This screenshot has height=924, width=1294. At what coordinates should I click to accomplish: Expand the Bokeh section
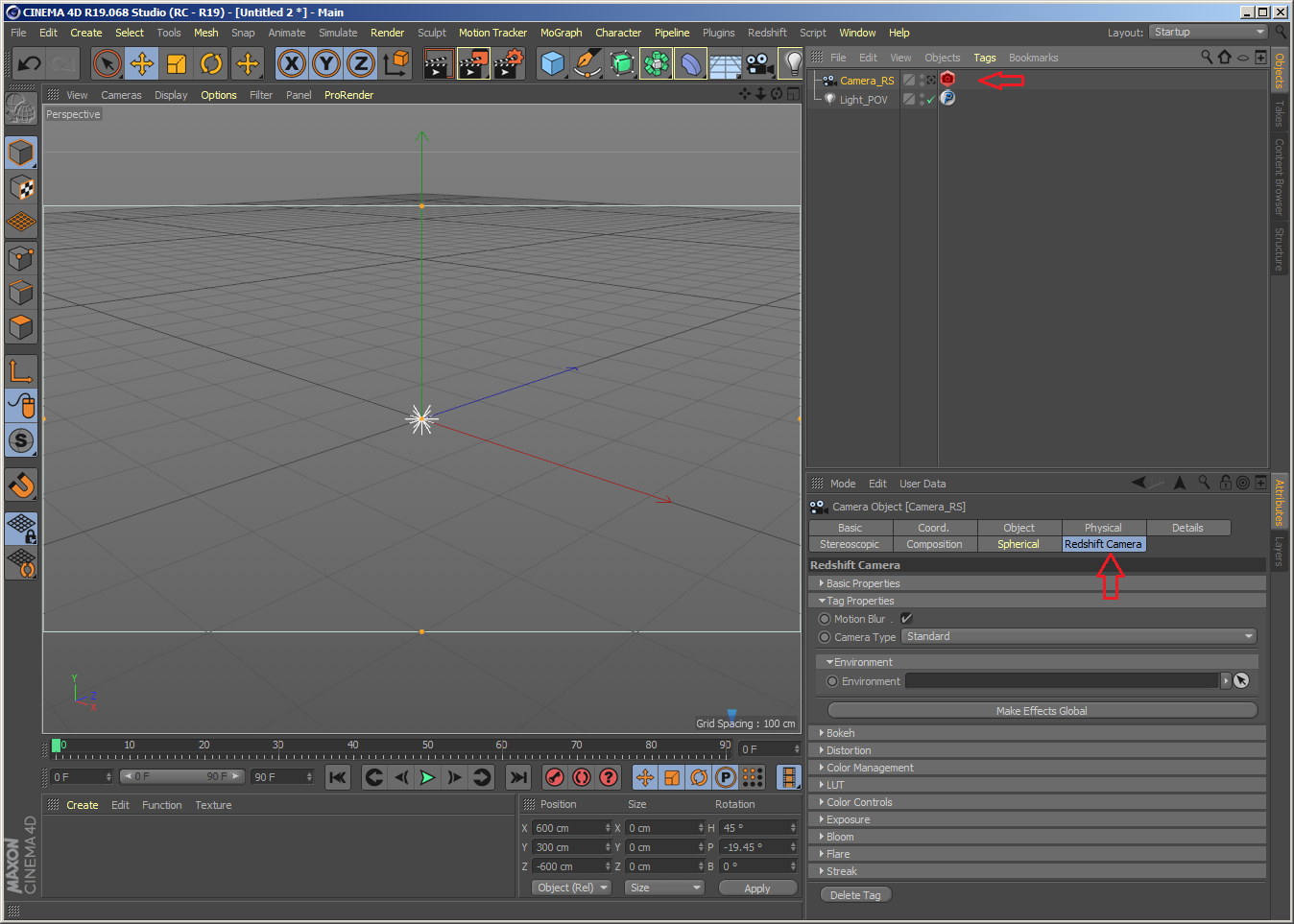pyautogui.click(x=1037, y=733)
